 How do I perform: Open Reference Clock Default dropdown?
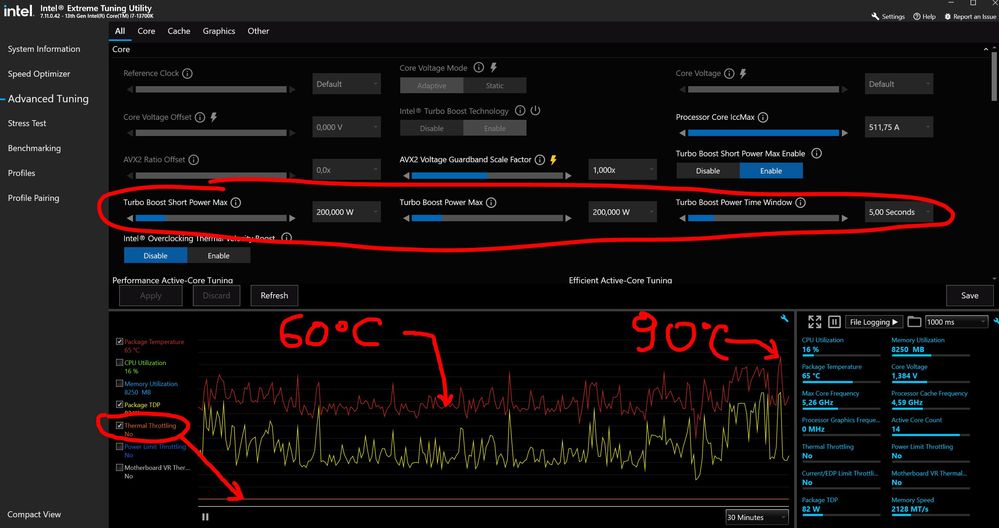346,84
